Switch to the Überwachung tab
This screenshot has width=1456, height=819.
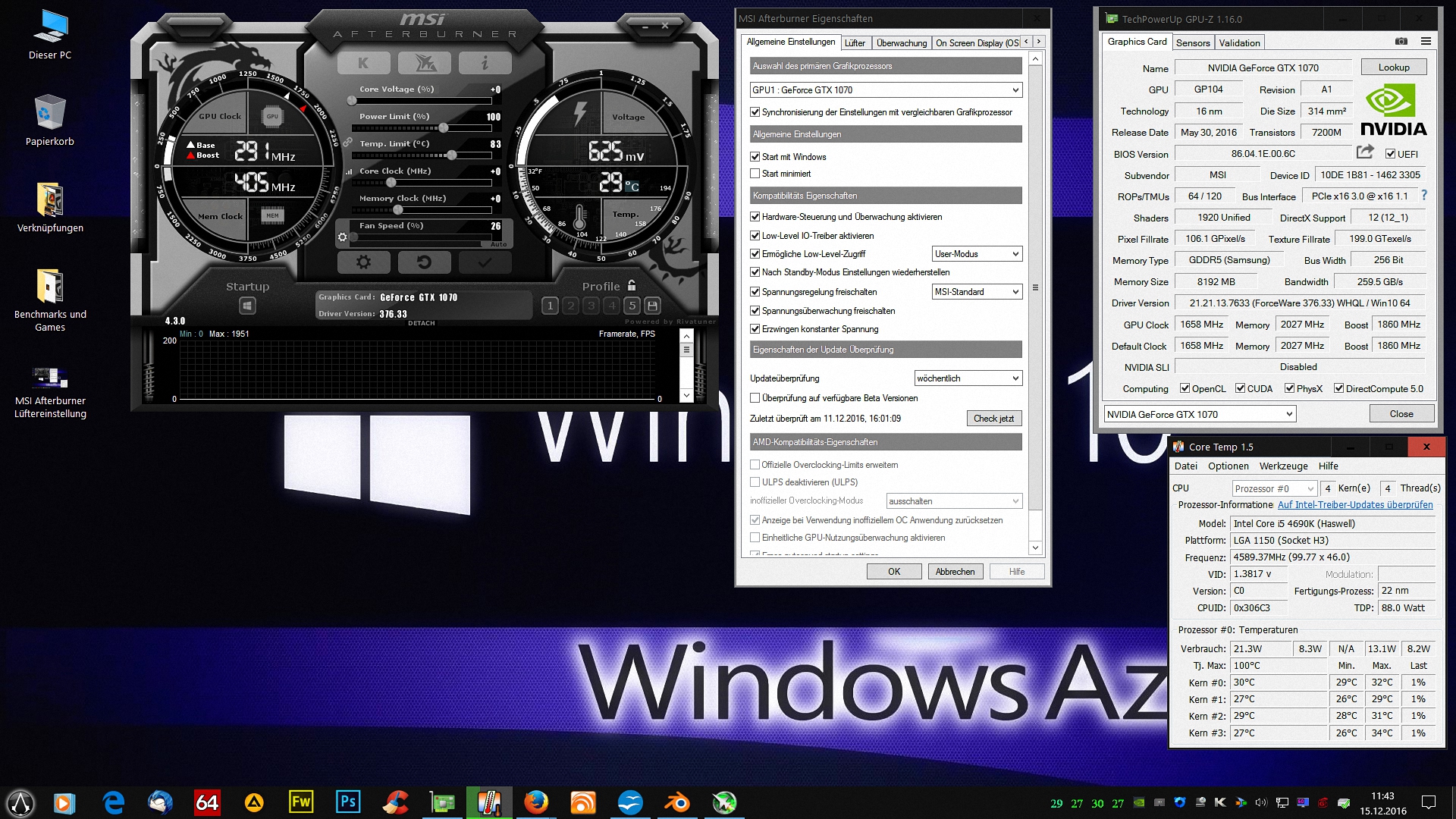[901, 43]
